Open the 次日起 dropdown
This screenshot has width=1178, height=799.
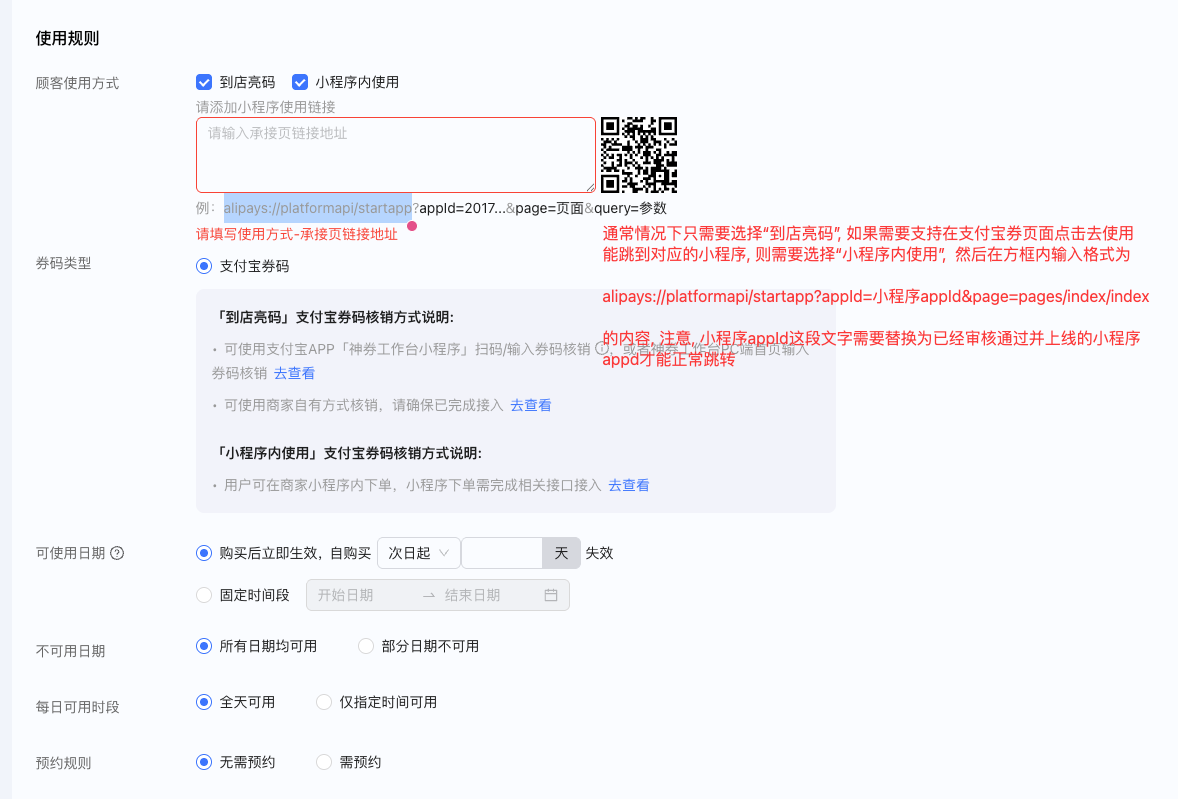tap(418, 552)
